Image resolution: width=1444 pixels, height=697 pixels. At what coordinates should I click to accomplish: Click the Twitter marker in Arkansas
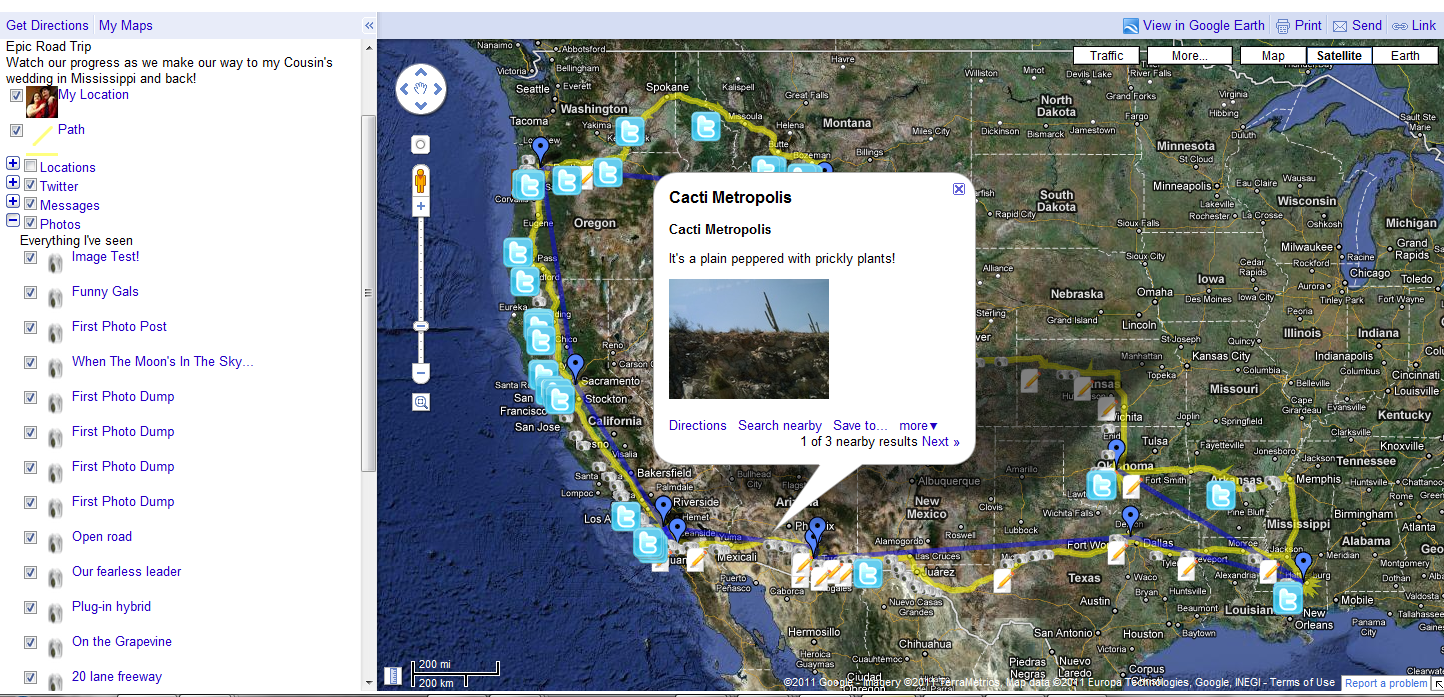coord(1221,496)
